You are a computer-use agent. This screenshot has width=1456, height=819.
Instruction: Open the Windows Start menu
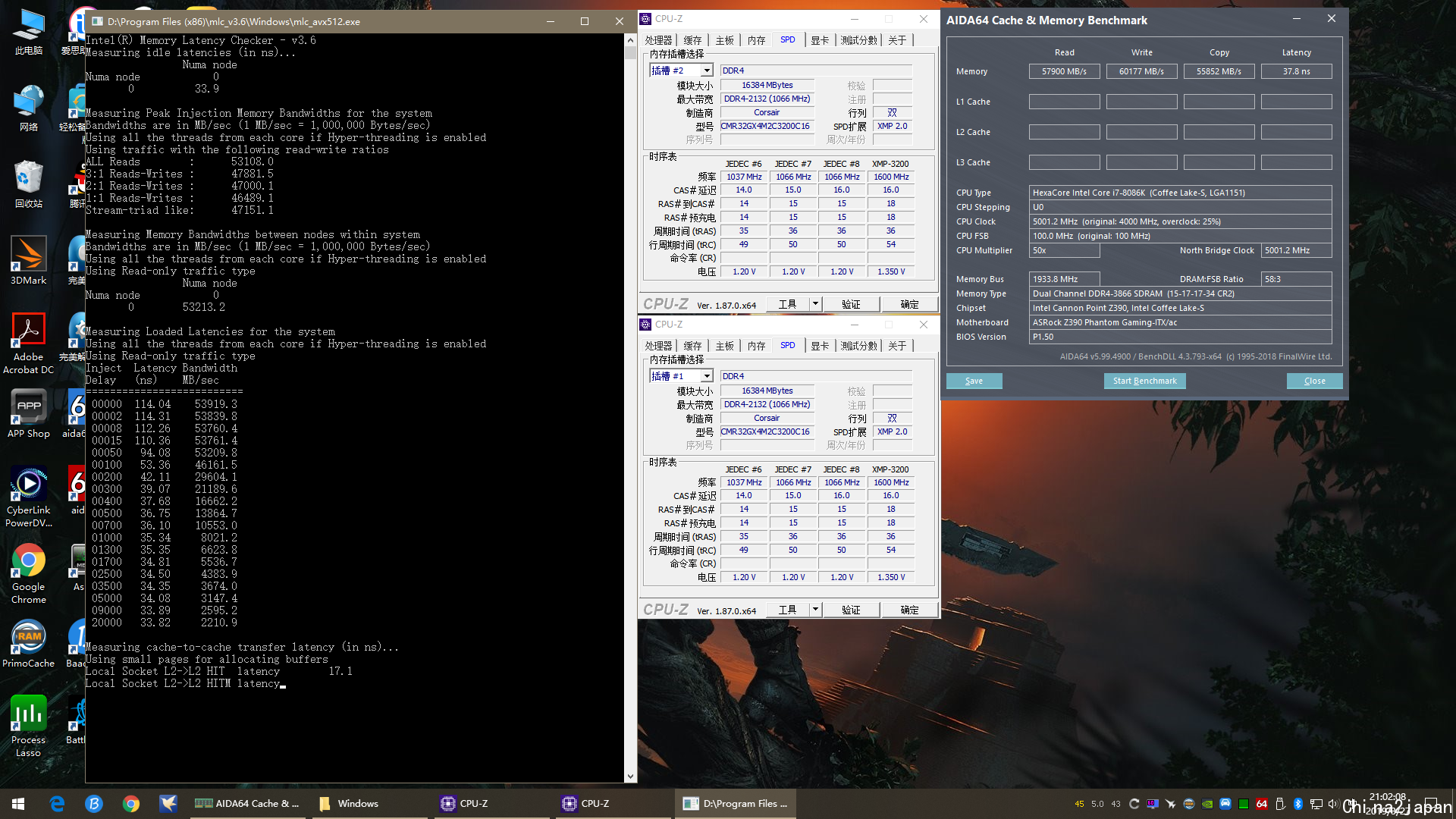[x=18, y=804]
